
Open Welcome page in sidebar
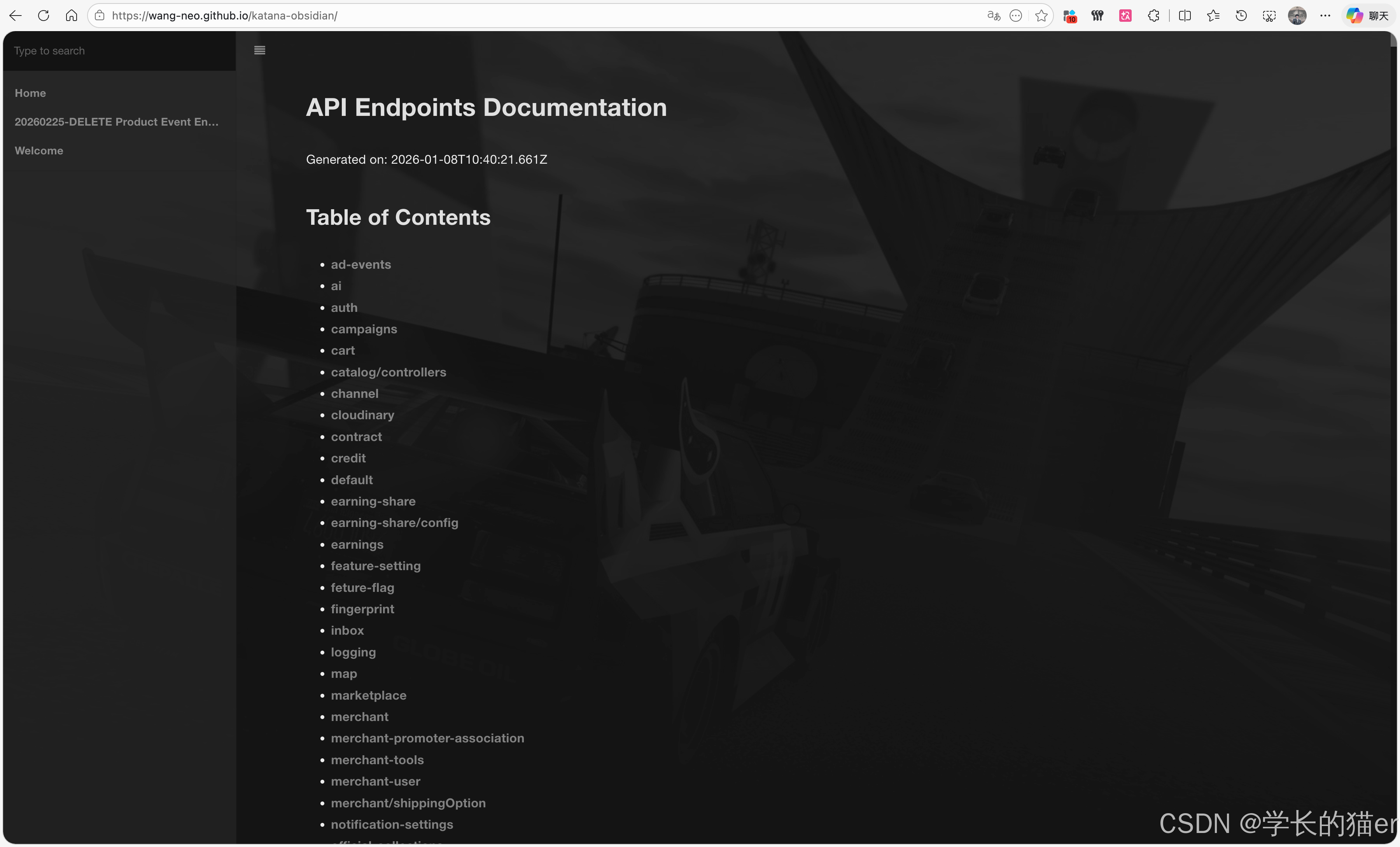pos(38,150)
